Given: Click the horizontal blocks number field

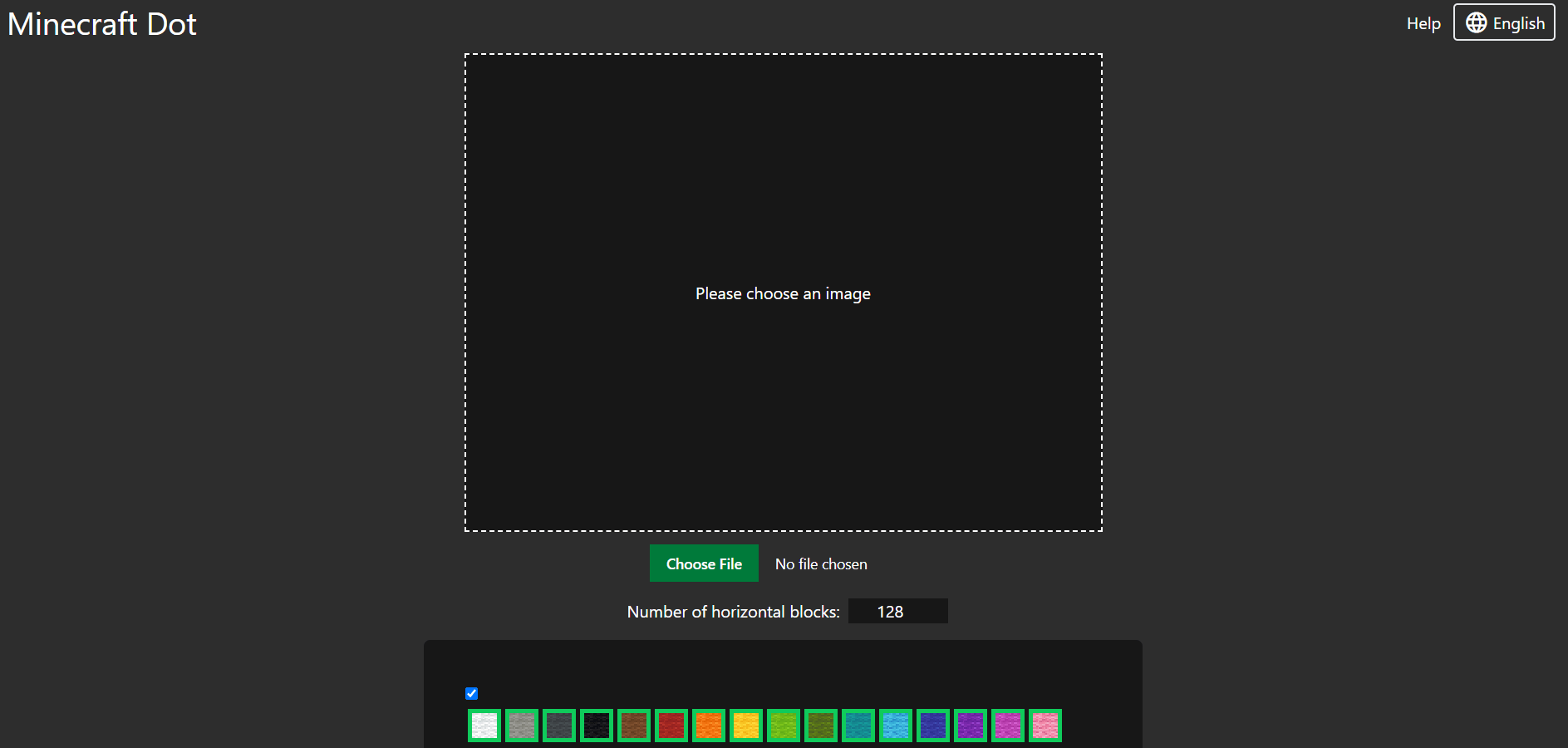Looking at the screenshot, I should 898,611.
